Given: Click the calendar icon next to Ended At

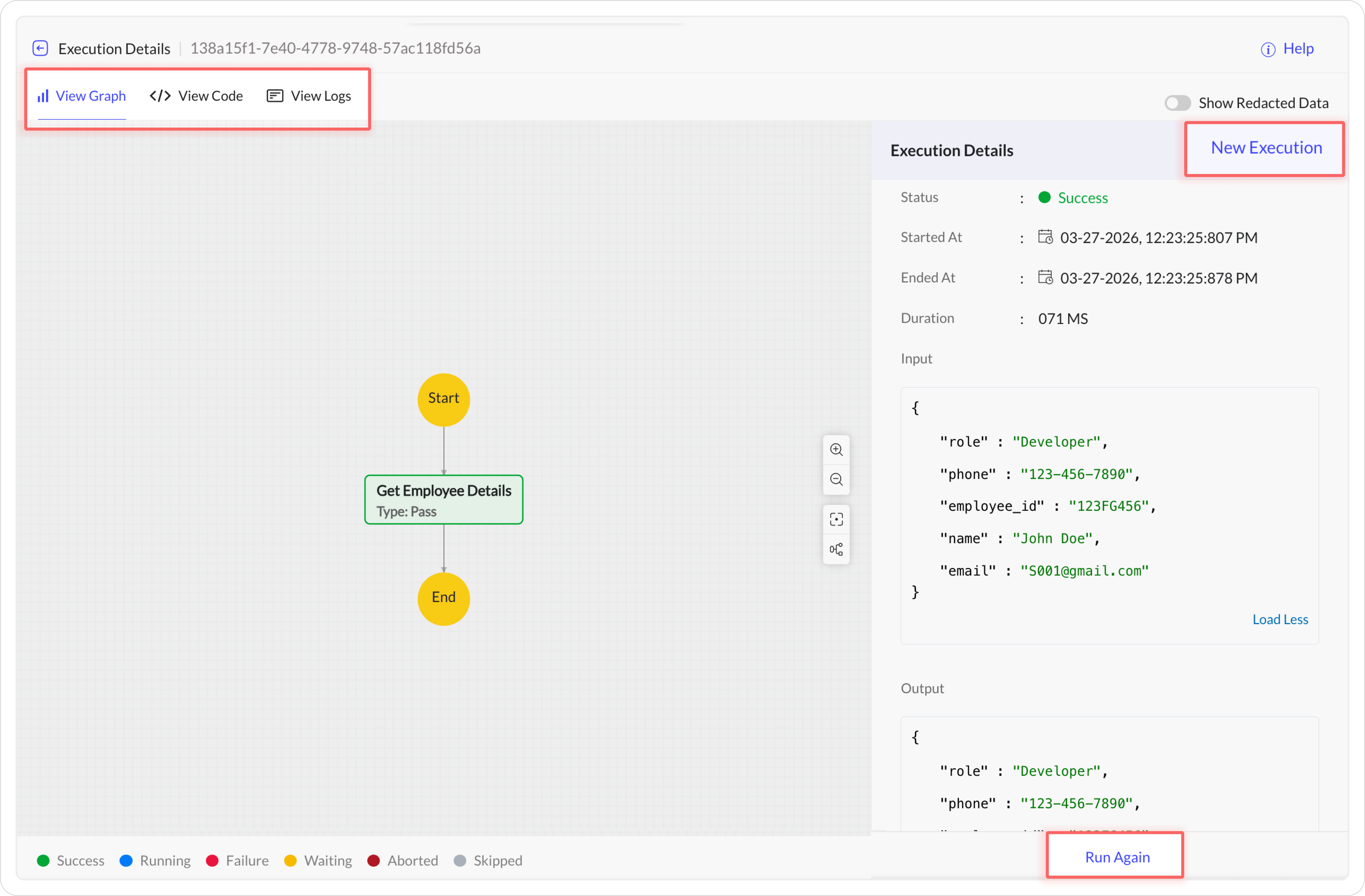Looking at the screenshot, I should tap(1045, 277).
